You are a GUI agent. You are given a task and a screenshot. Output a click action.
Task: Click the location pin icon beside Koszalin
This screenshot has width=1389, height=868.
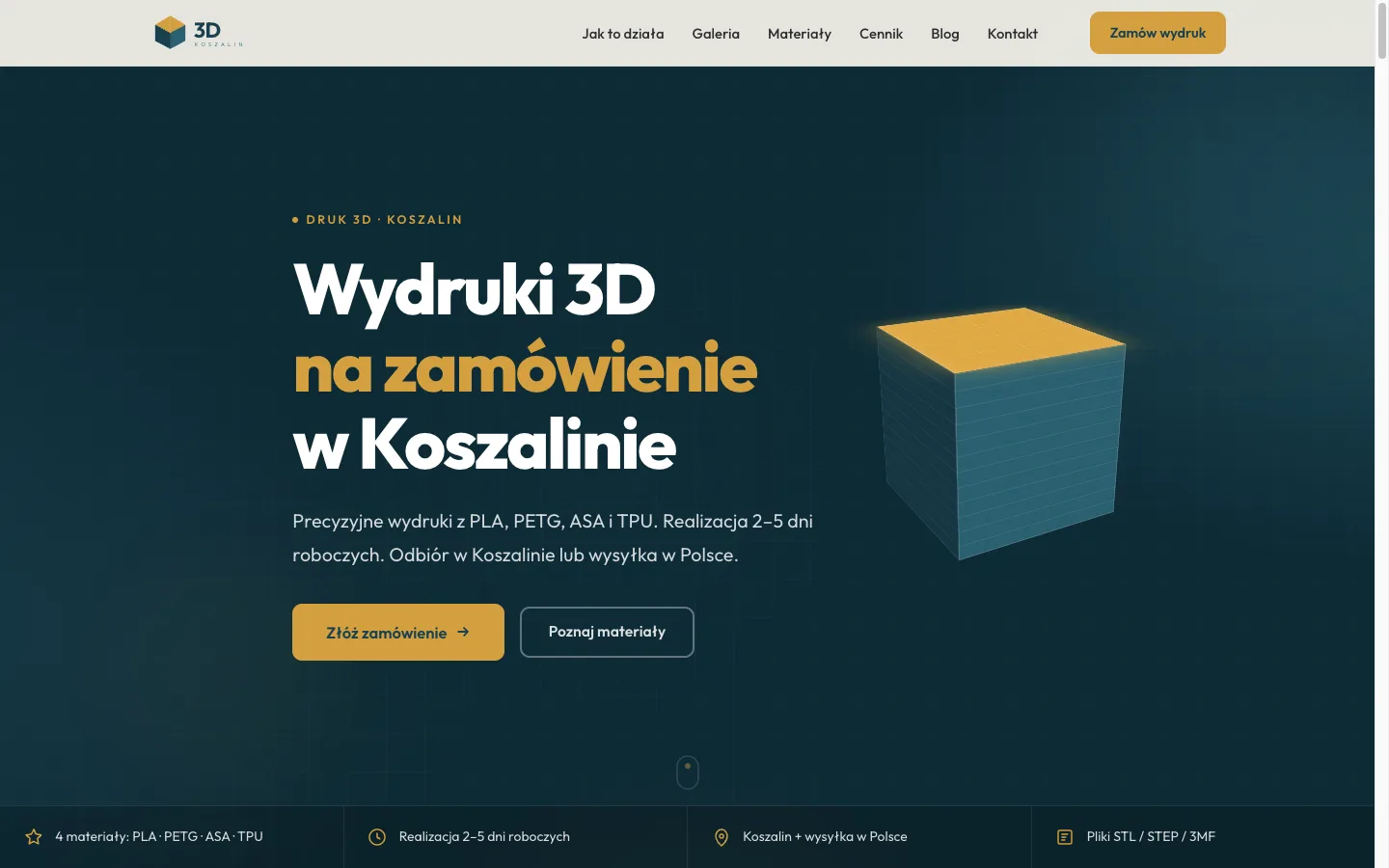[x=722, y=837]
